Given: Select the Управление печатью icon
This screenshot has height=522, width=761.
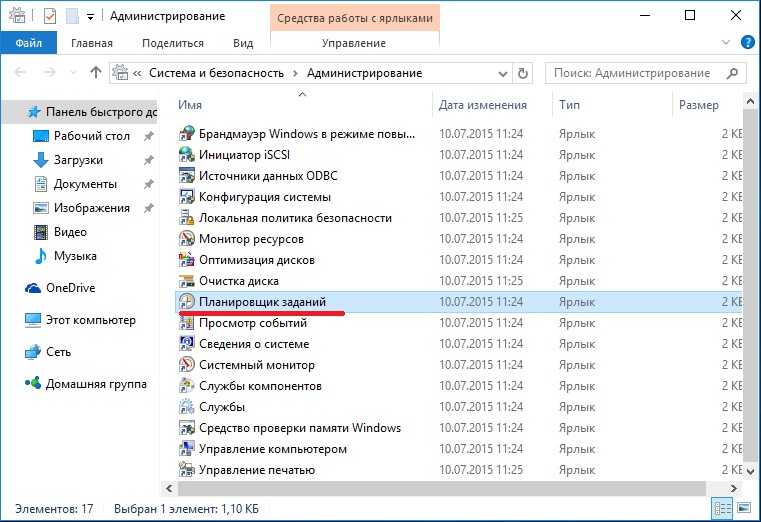Looking at the screenshot, I should [187, 470].
